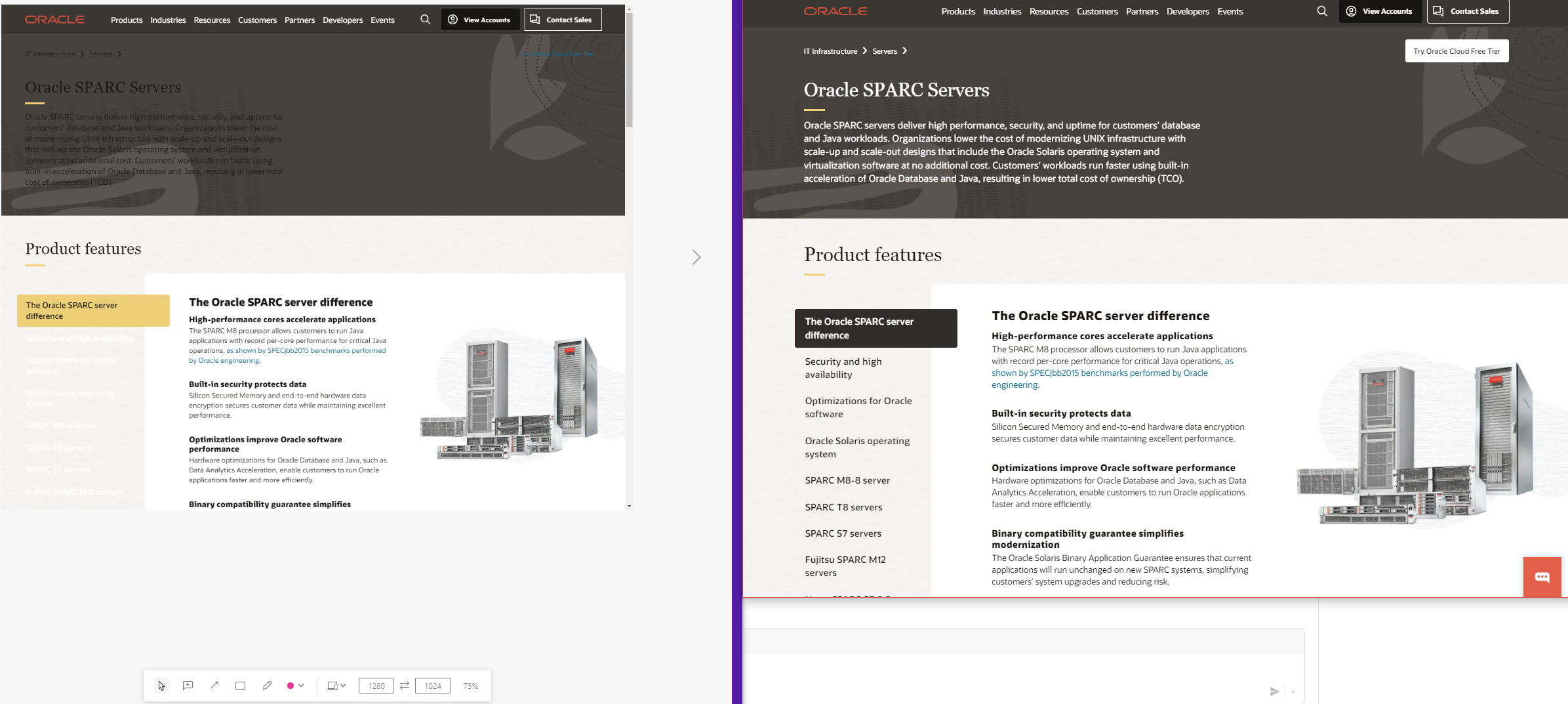Expand the send options dropdown arrow
This screenshot has width=1568, height=704.
(x=1293, y=692)
